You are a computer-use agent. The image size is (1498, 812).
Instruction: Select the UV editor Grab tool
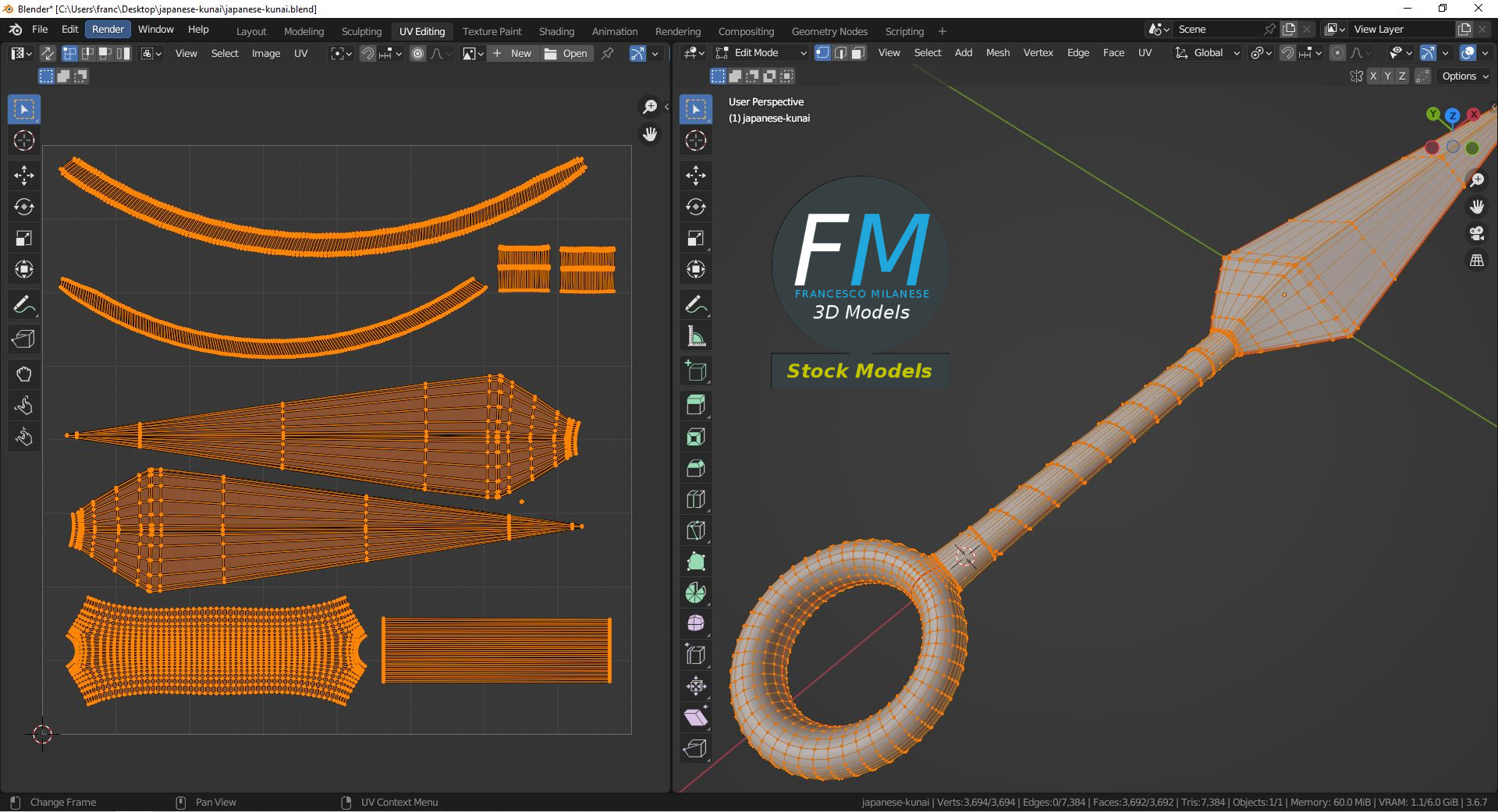coord(24,374)
